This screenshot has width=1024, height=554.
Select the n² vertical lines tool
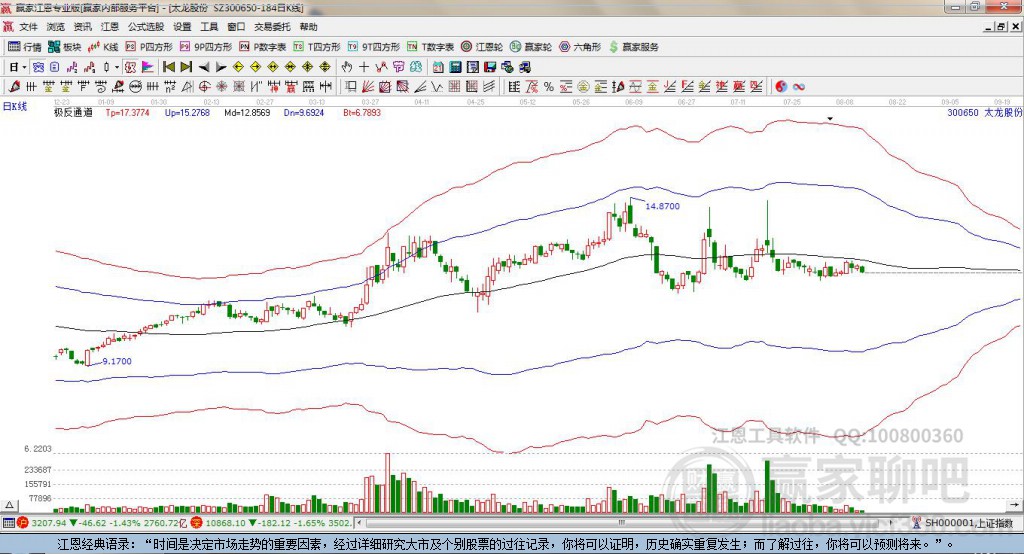(x=170, y=86)
